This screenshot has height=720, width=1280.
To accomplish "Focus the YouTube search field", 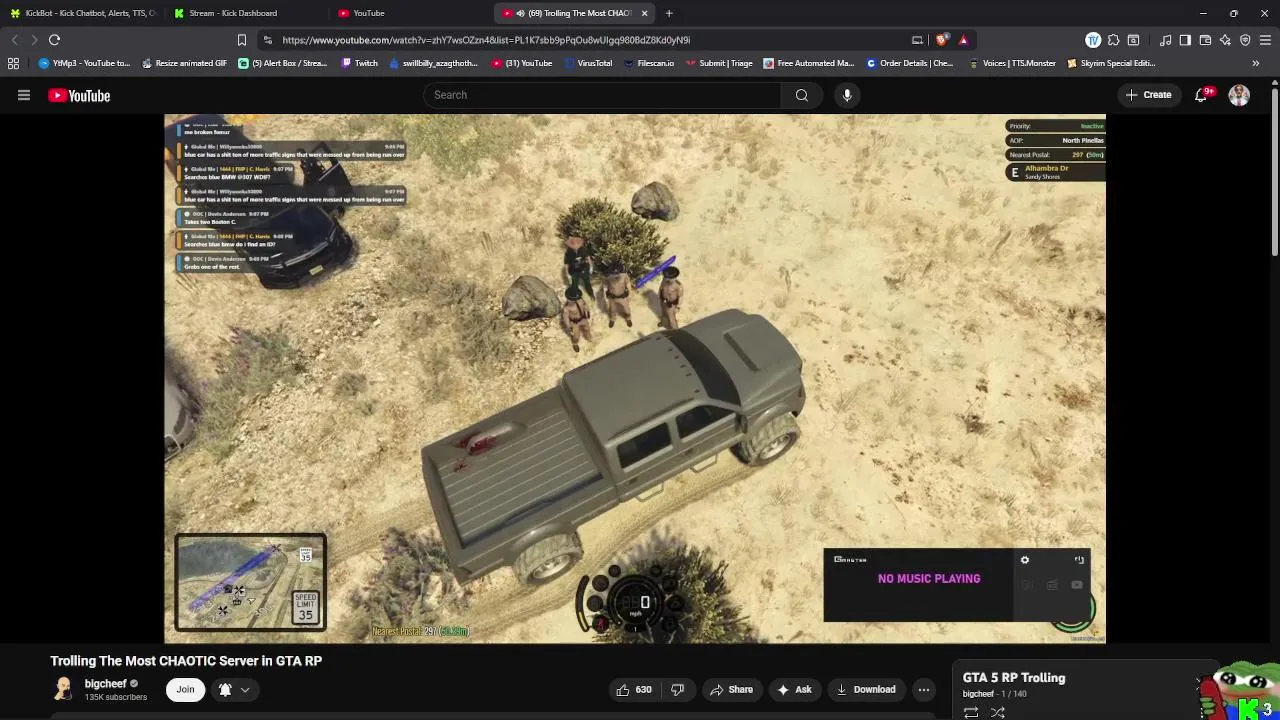I will (x=602, y=95).
